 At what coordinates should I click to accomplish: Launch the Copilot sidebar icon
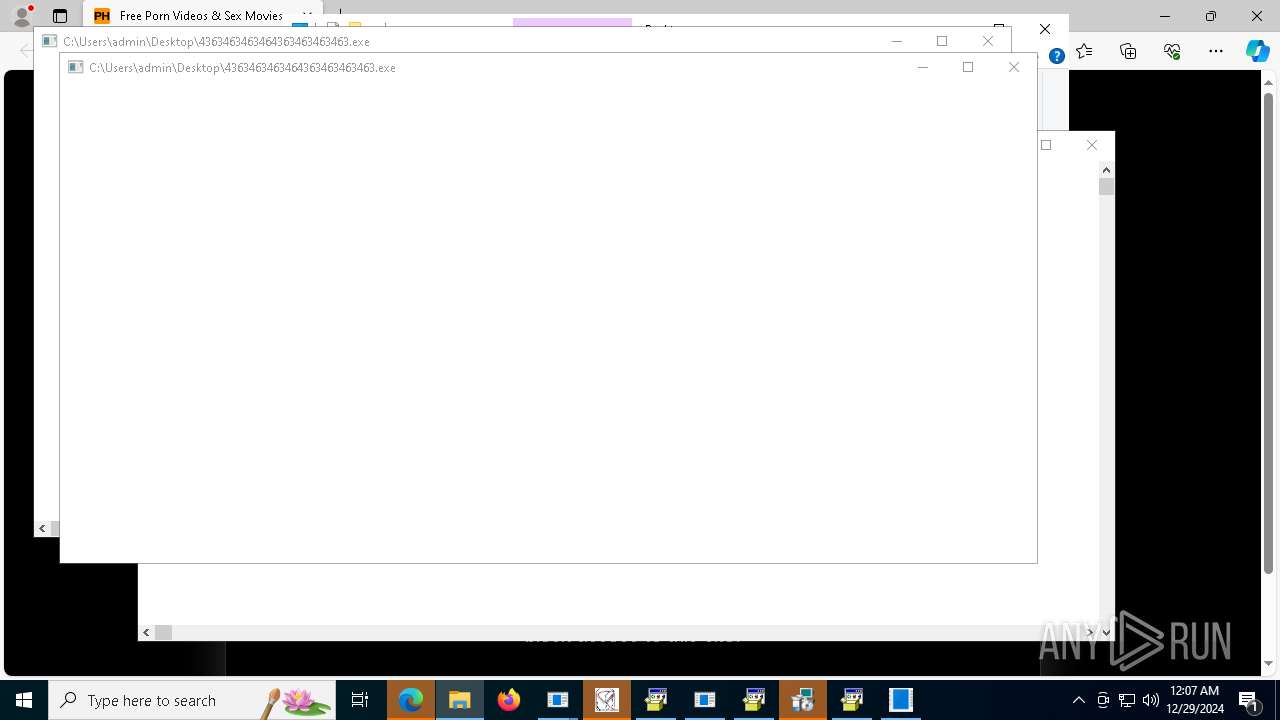[x=1257, y=51]
